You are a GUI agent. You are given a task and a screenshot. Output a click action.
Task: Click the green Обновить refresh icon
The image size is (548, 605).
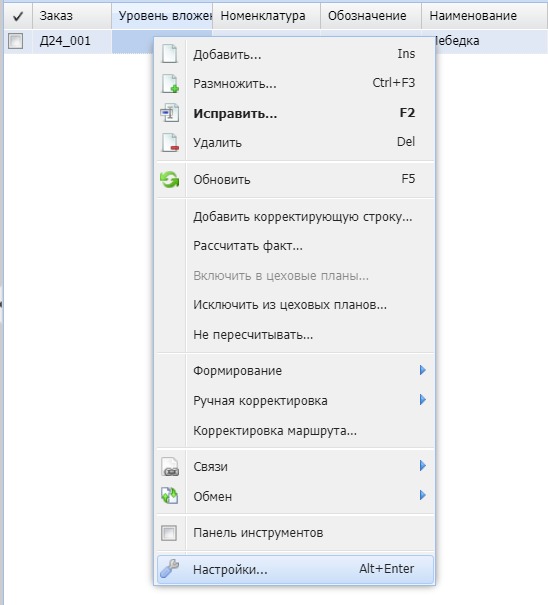pyautogui.click(x=170, y=179)
